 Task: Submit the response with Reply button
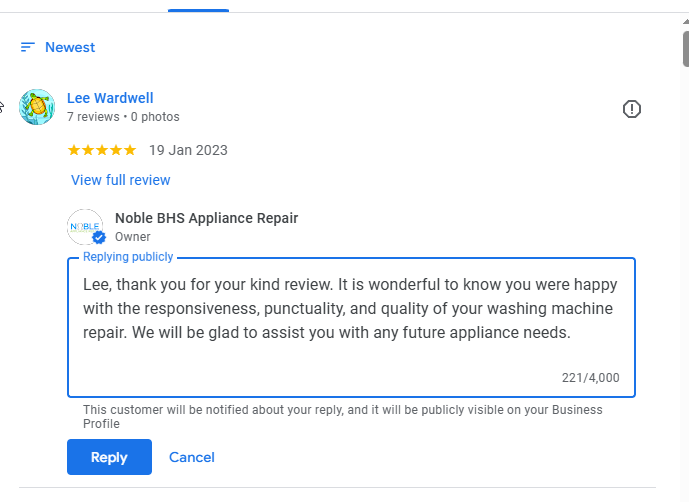[x=109, y=457]
